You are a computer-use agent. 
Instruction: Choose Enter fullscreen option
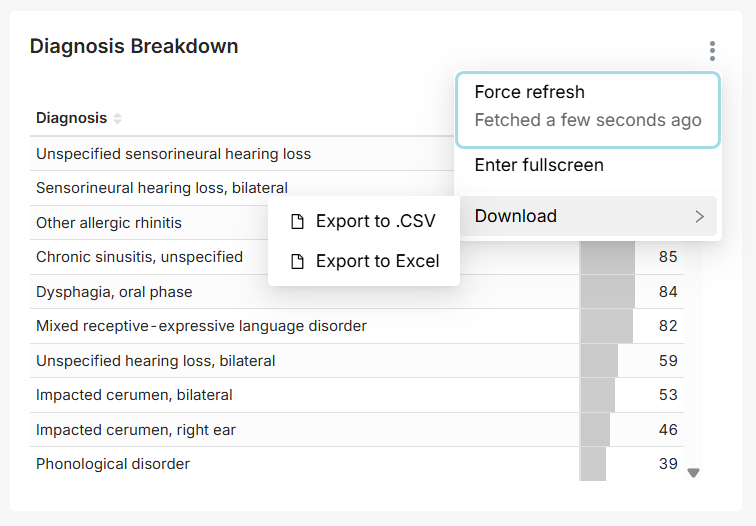[x=588, y=165]
